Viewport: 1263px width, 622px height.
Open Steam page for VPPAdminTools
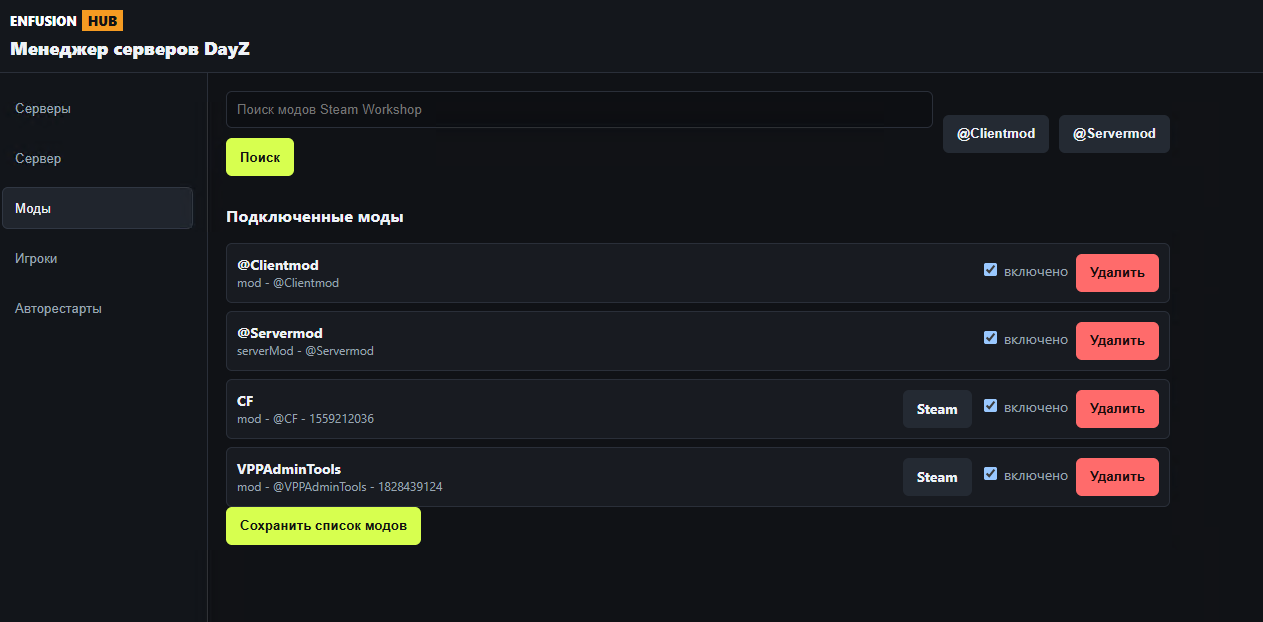pyautogui.click(x=937, y=477)
